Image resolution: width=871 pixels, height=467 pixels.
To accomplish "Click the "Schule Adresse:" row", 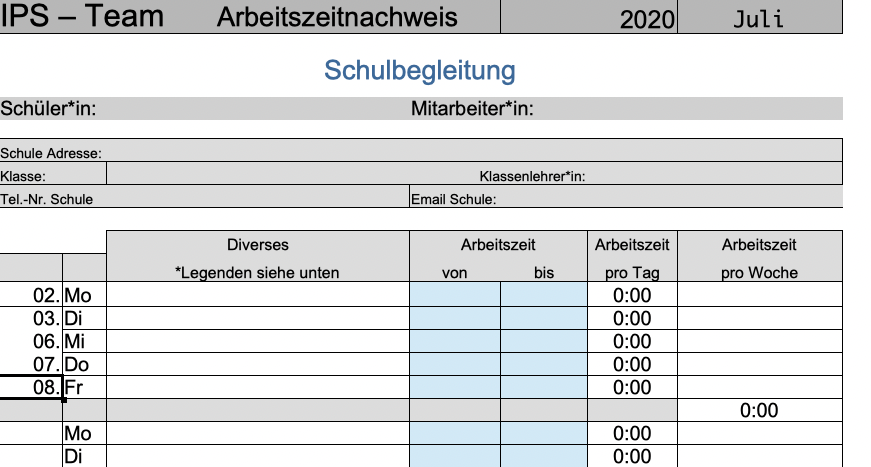I will coord(420,153).
